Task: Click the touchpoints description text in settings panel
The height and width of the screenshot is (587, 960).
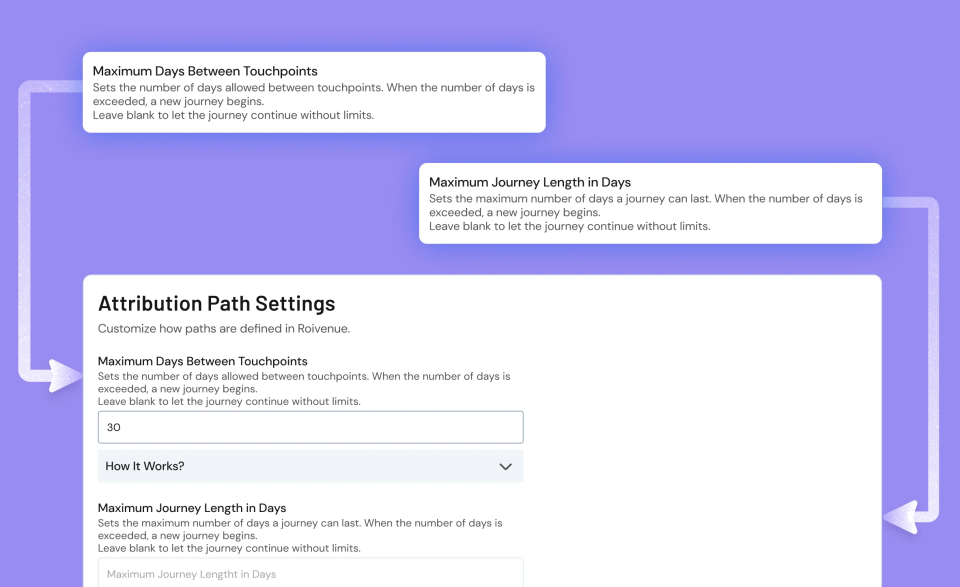Action: (x=304, y=389)
